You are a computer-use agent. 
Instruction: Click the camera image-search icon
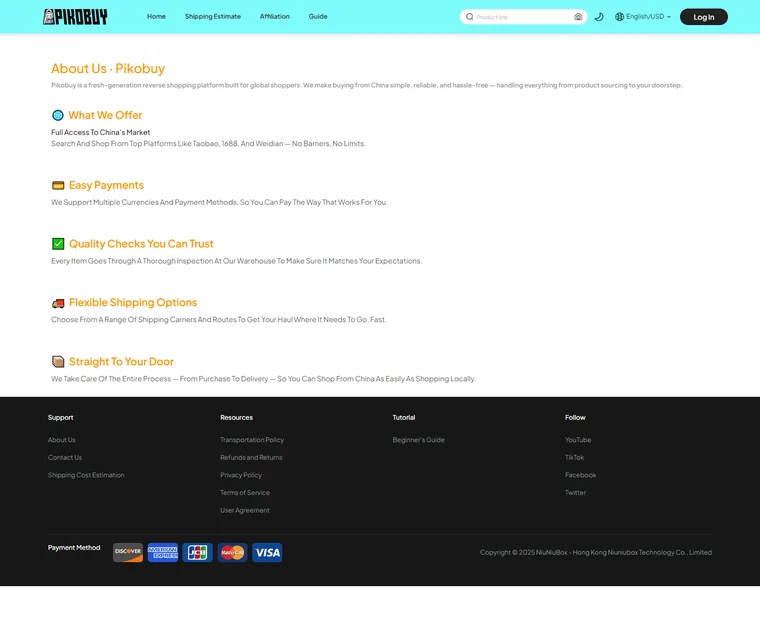pos(578,17)
